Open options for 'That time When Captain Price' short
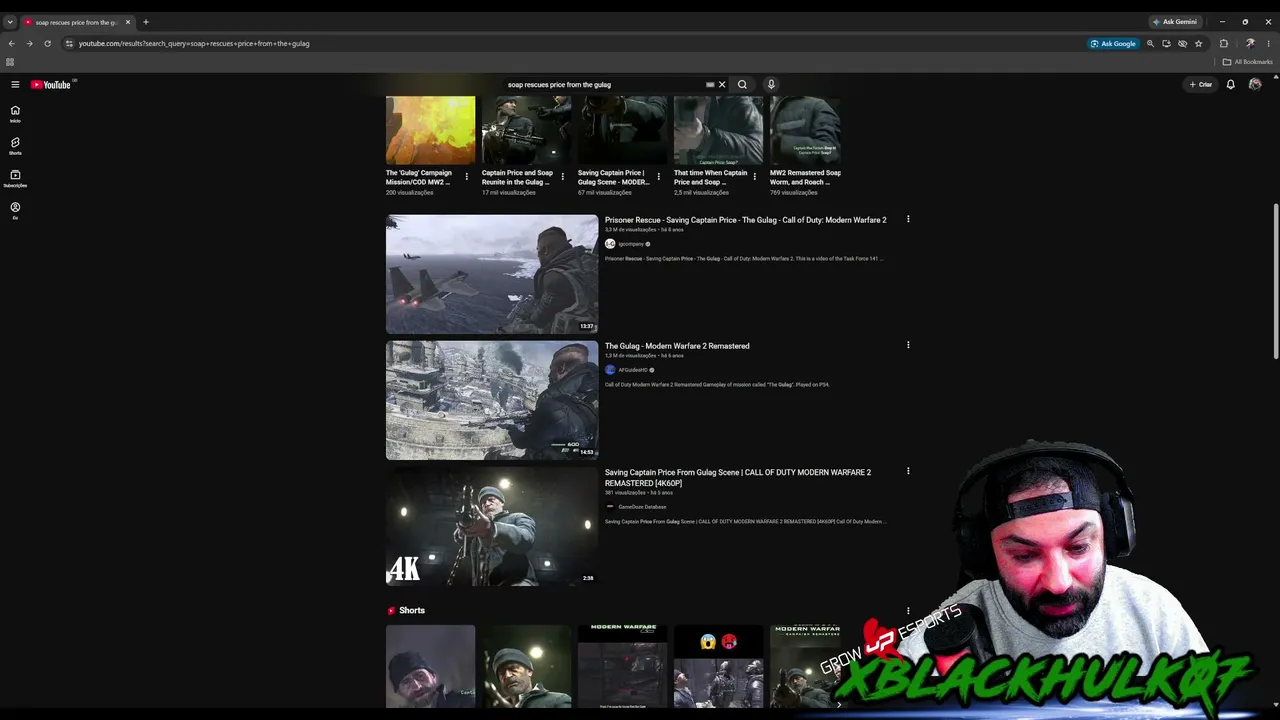Image resolution: width=1280 pixels, height=720 pixels. point(754,177)
